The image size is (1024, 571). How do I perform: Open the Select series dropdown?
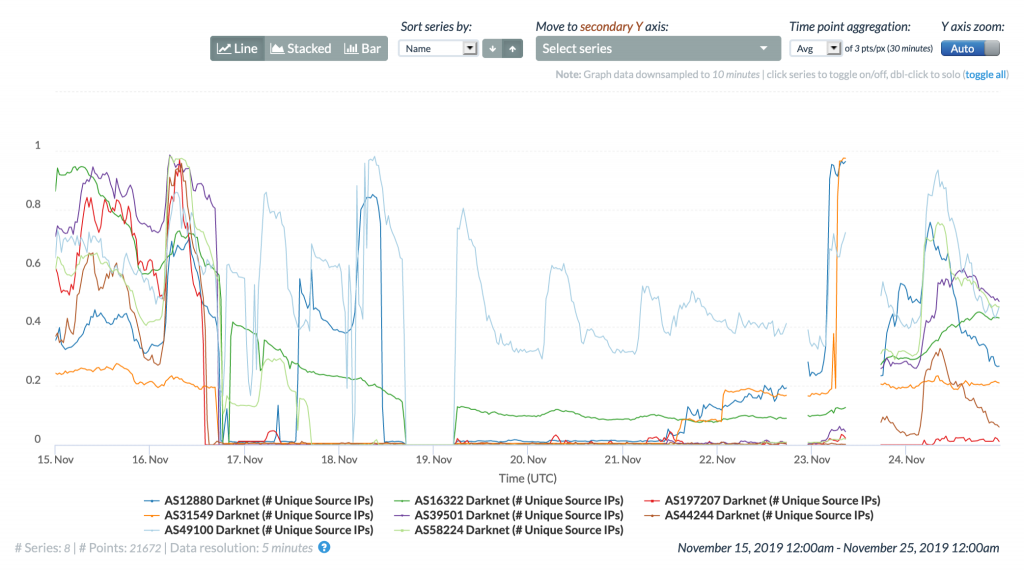coord(658,48)
